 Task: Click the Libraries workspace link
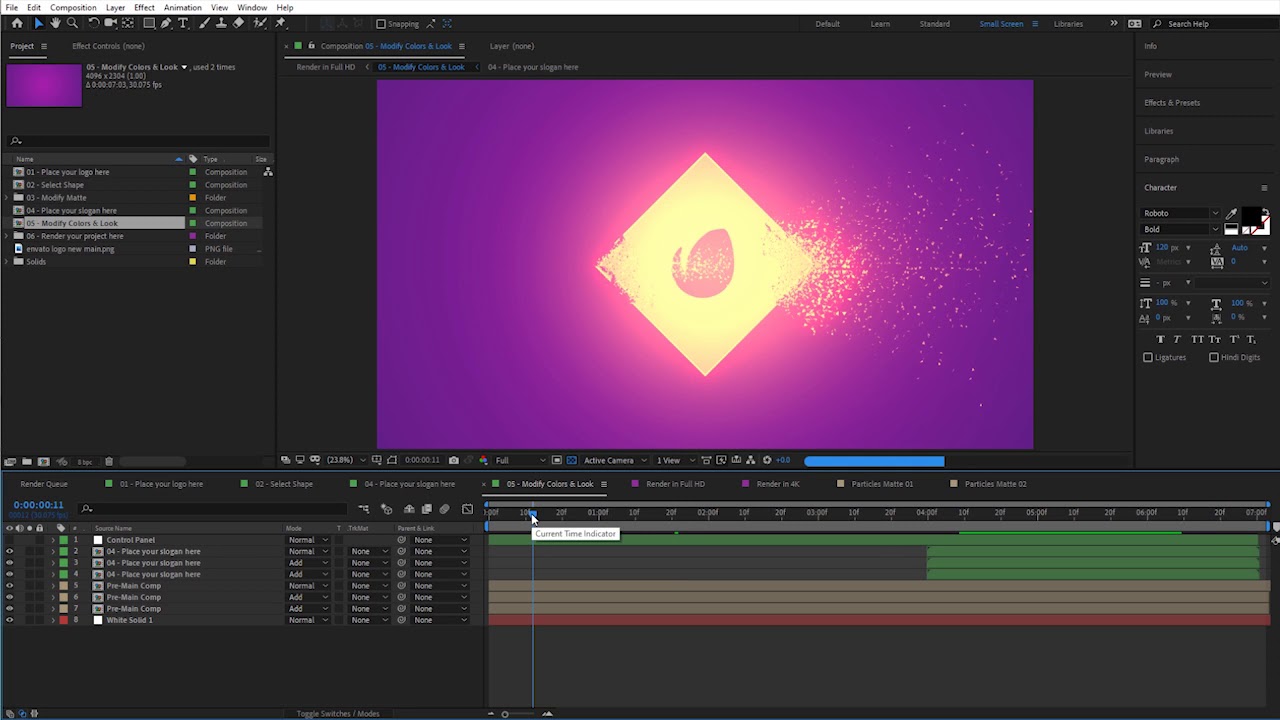(x=1068, y=24)
